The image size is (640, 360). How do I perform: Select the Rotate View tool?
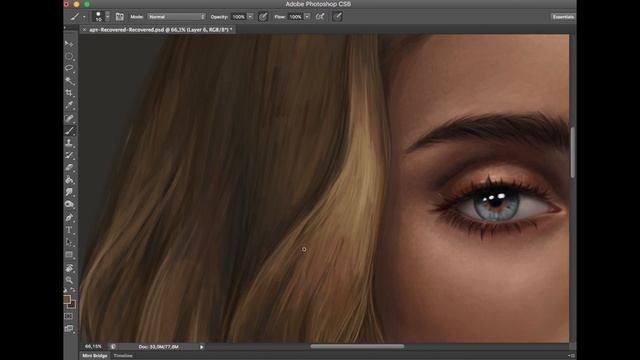69,268
